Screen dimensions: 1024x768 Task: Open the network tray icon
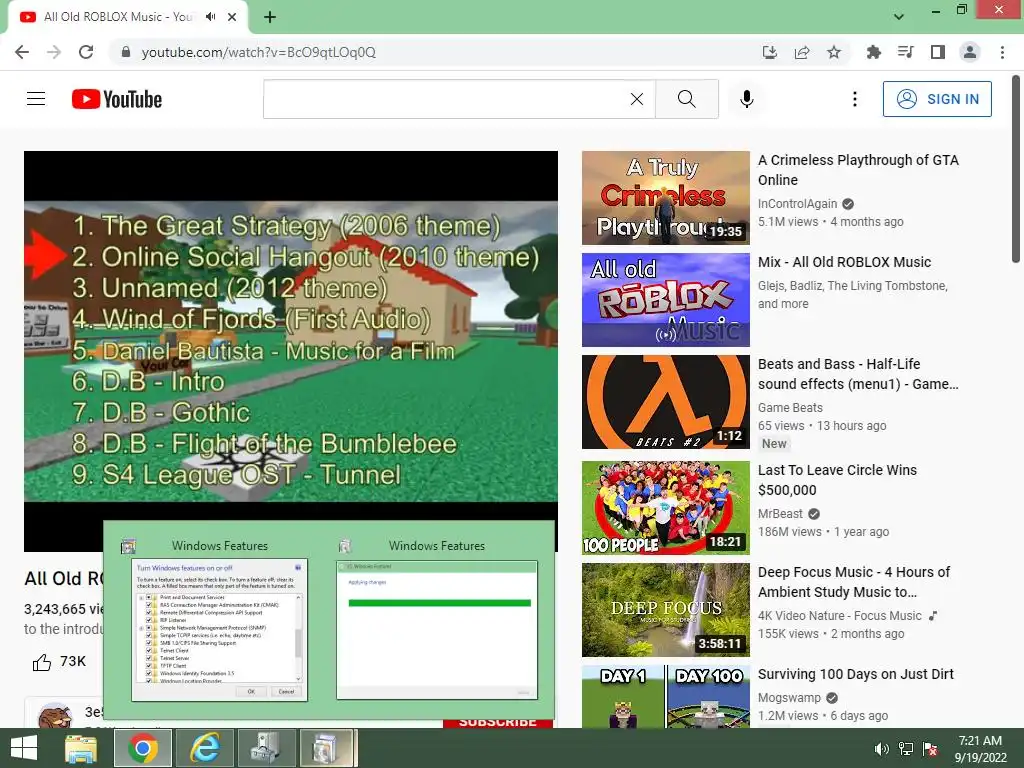coord(906,749)
